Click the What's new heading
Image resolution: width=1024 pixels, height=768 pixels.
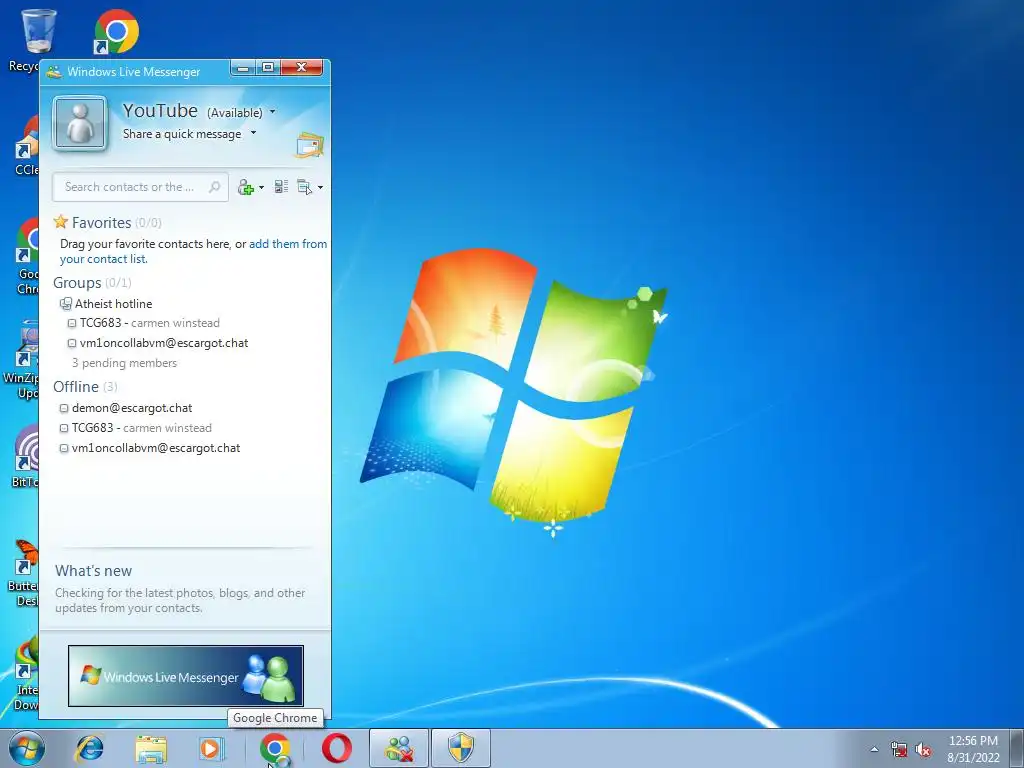(93, 571)
